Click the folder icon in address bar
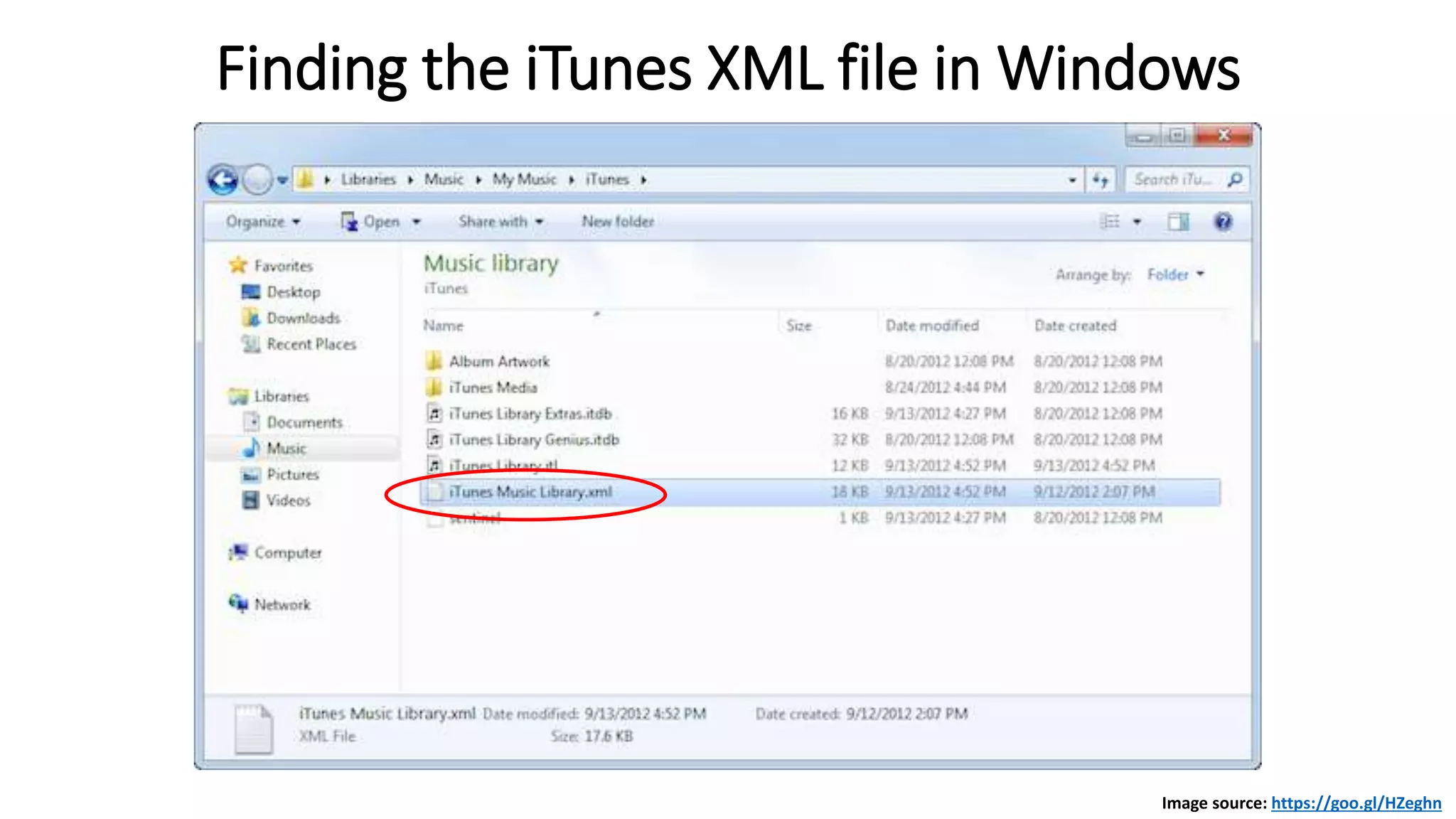Image resolution: width=1456 pixels, height=819 pixels. (305, 178)
